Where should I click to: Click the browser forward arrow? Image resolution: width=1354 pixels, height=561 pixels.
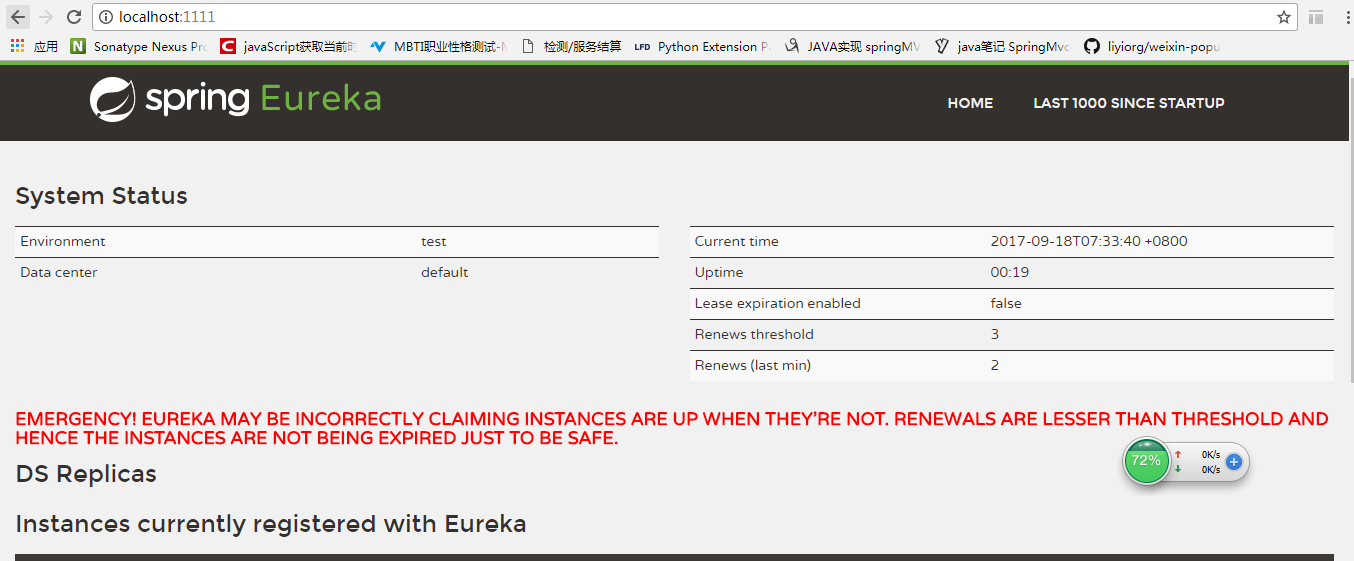(x=46, y=17)
